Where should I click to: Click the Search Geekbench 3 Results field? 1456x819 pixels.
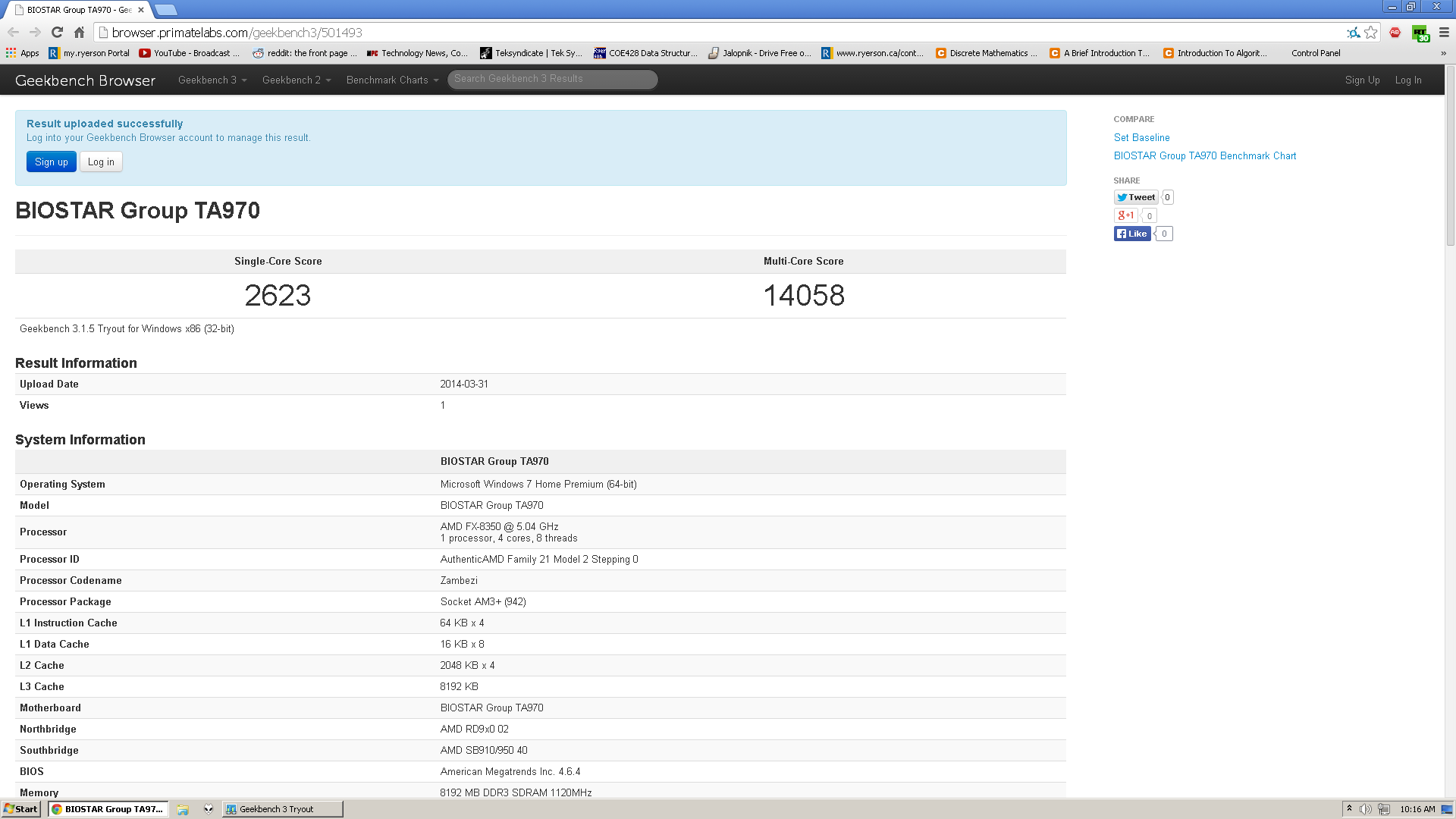coord(552,79)
